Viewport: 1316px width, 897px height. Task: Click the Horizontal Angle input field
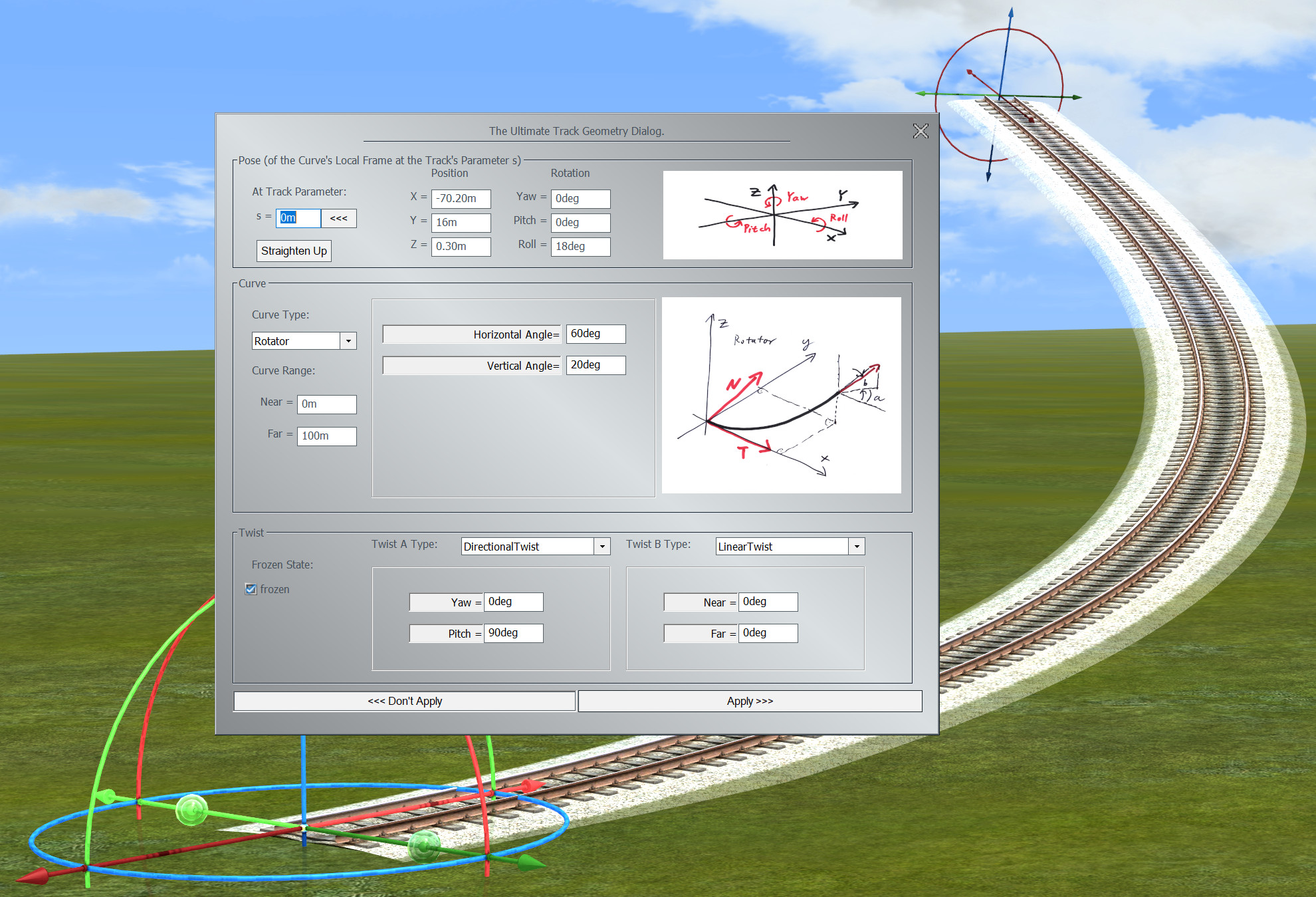click(x=596, y=334)
